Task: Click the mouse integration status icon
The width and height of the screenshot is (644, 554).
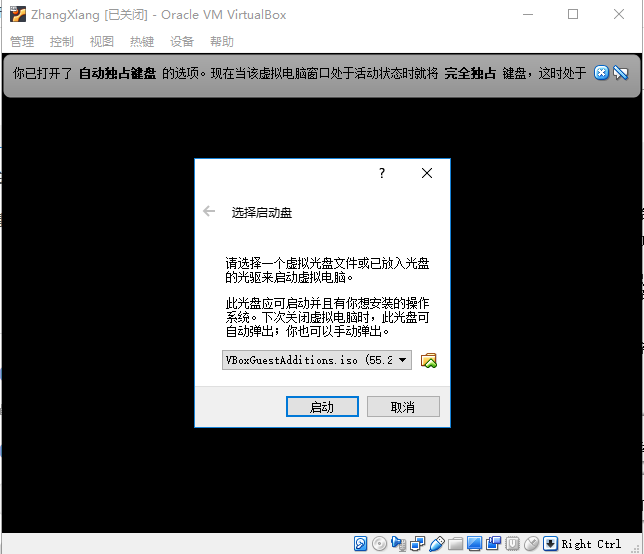Action: pyautogui.click(x=531, y=543)
